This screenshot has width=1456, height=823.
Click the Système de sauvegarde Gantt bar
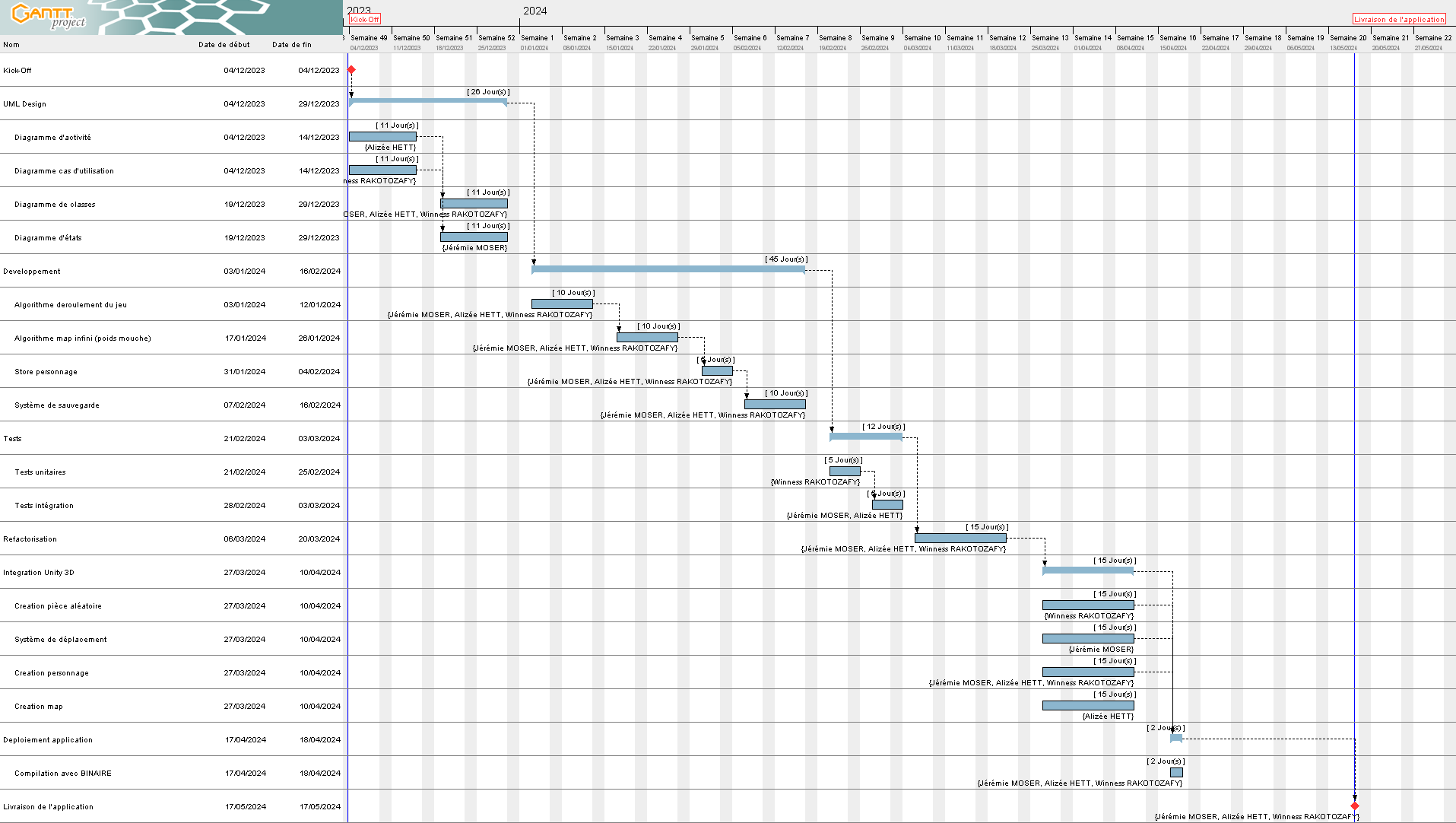(x=775, y=405)
